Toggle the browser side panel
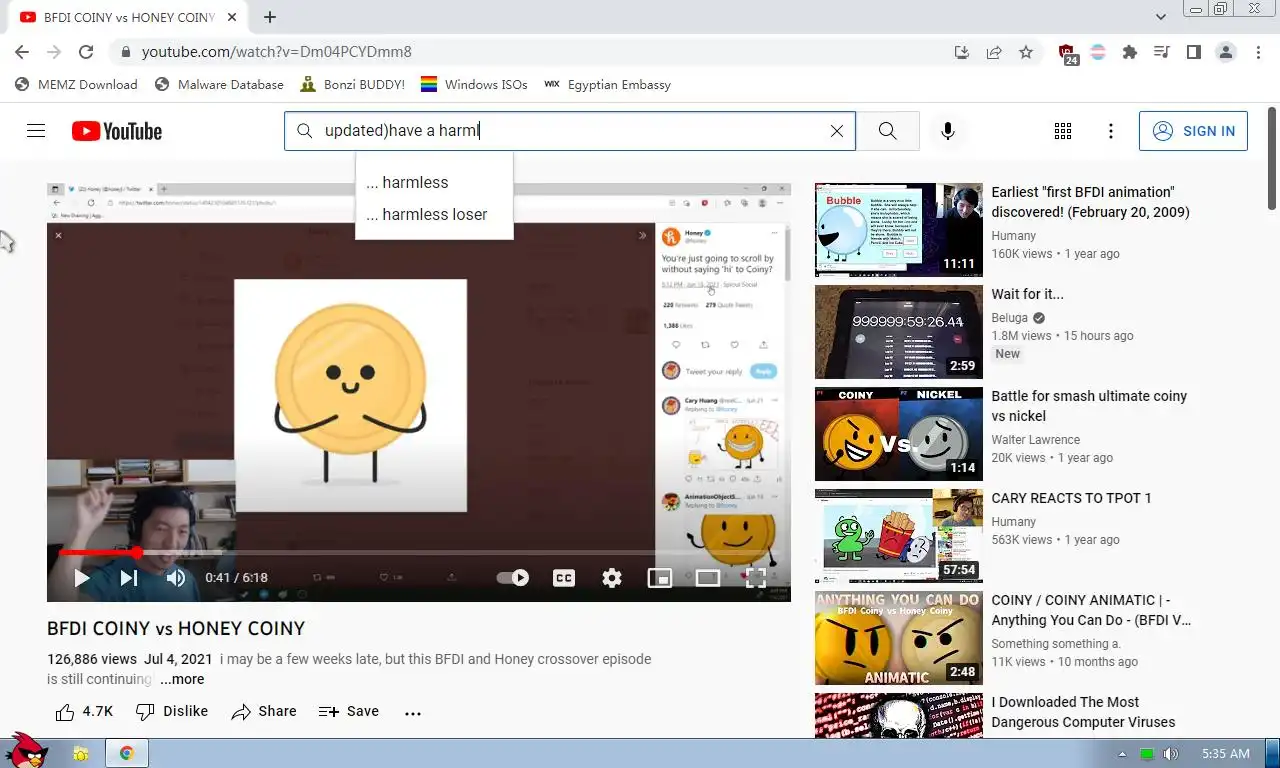Screen dimensions: 1280x768 [x=1194, y=52]
